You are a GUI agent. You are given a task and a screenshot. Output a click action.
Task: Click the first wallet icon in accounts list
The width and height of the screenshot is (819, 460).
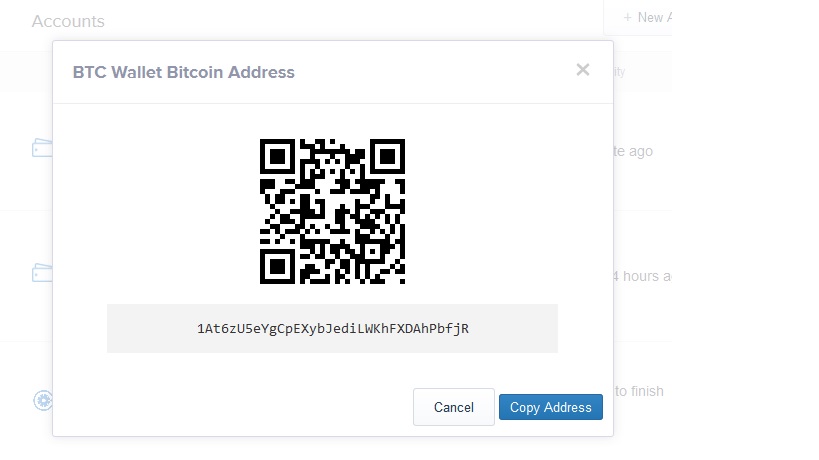tap(42, 148)
